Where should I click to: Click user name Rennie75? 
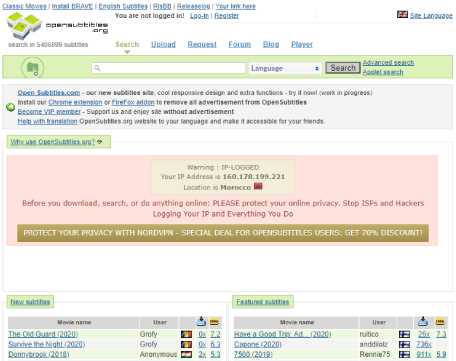point(375,354)
